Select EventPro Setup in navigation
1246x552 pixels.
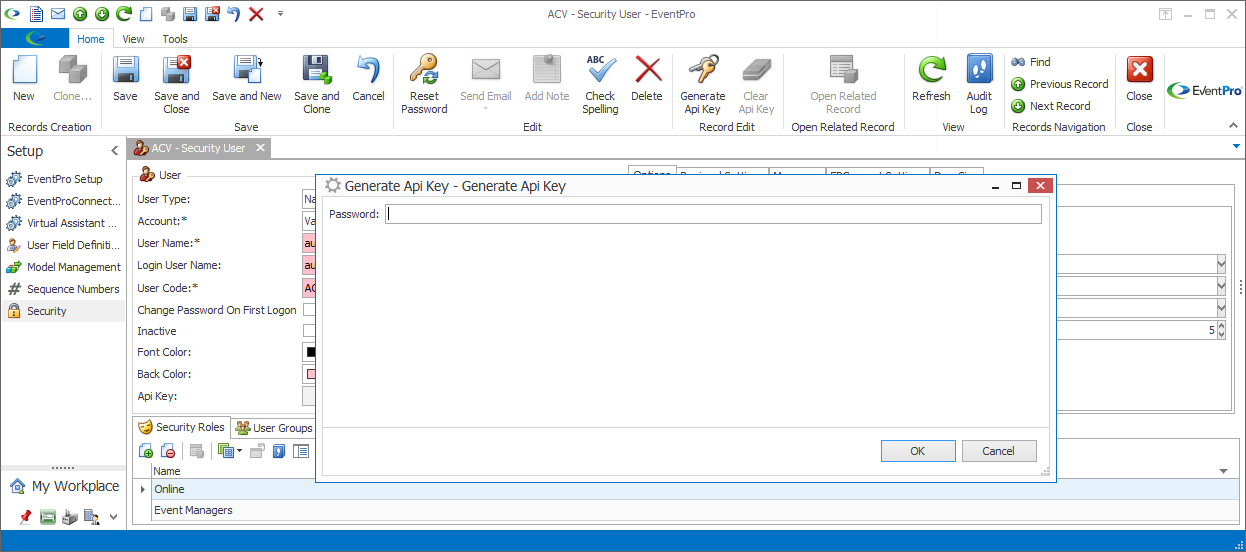coord(64,179)
